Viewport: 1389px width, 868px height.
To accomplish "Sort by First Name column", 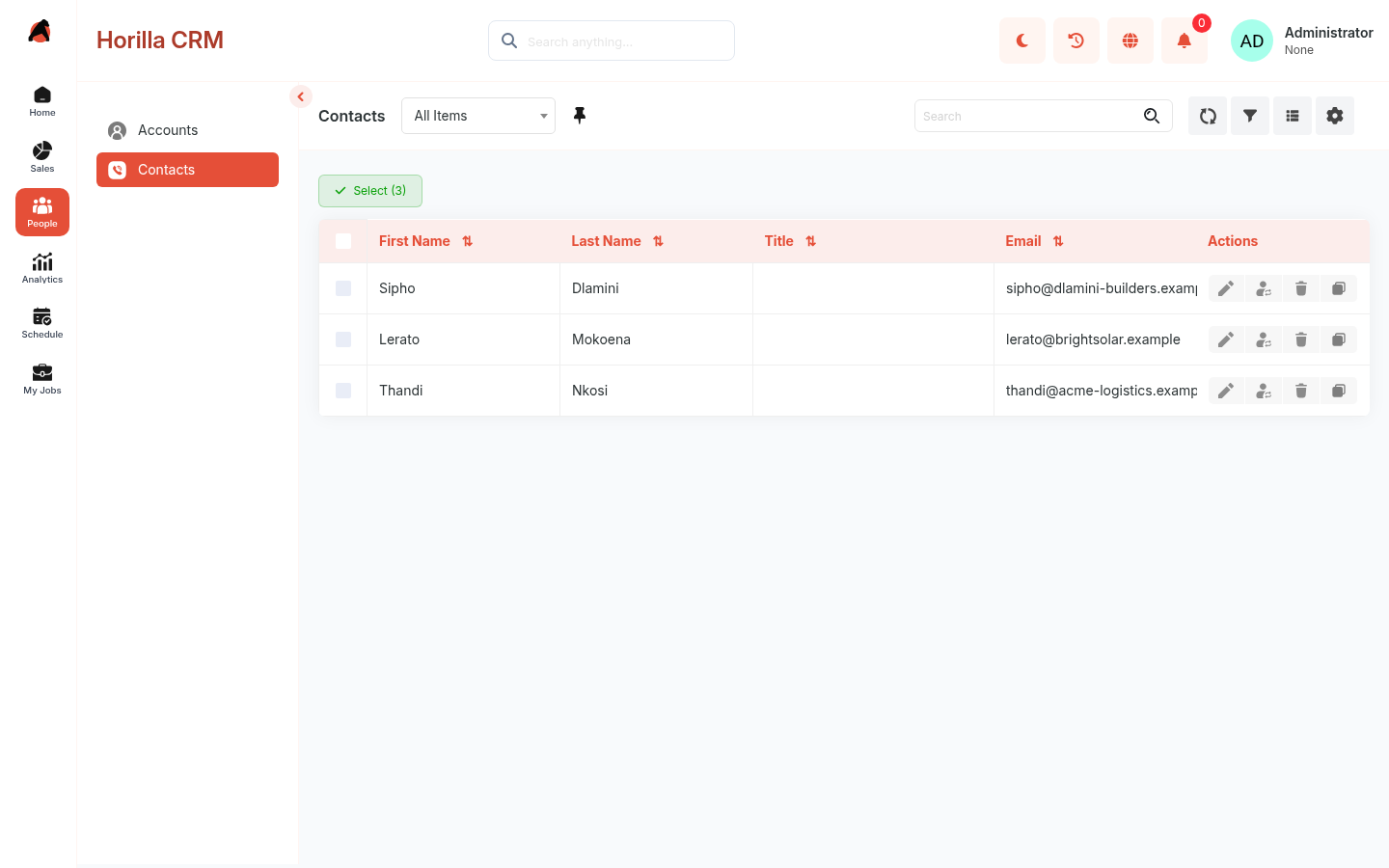I will pyautogui.click(x=467, y=241).
